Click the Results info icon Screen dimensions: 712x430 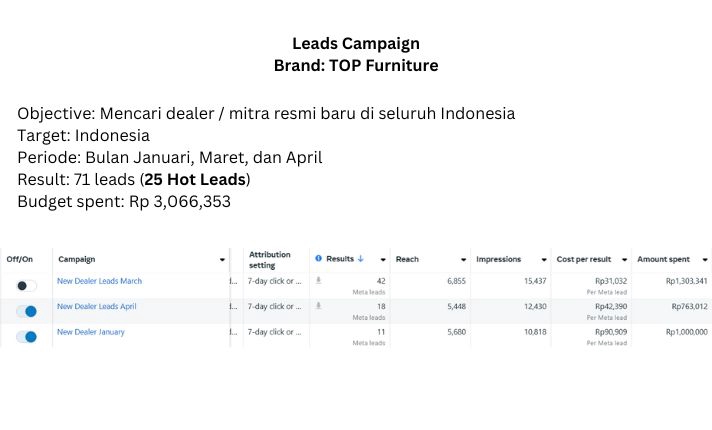pyautogui.click(x=318, y=258)
